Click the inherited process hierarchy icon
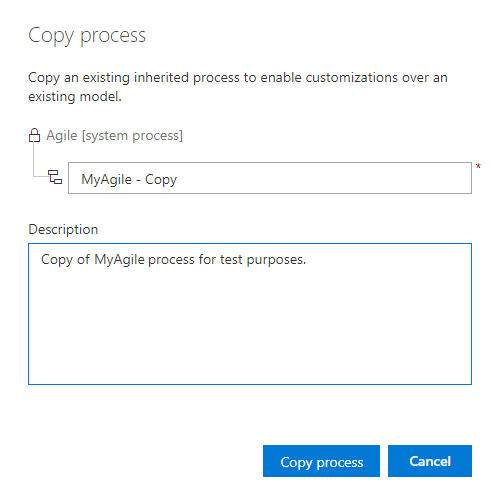 pos(55,177)
